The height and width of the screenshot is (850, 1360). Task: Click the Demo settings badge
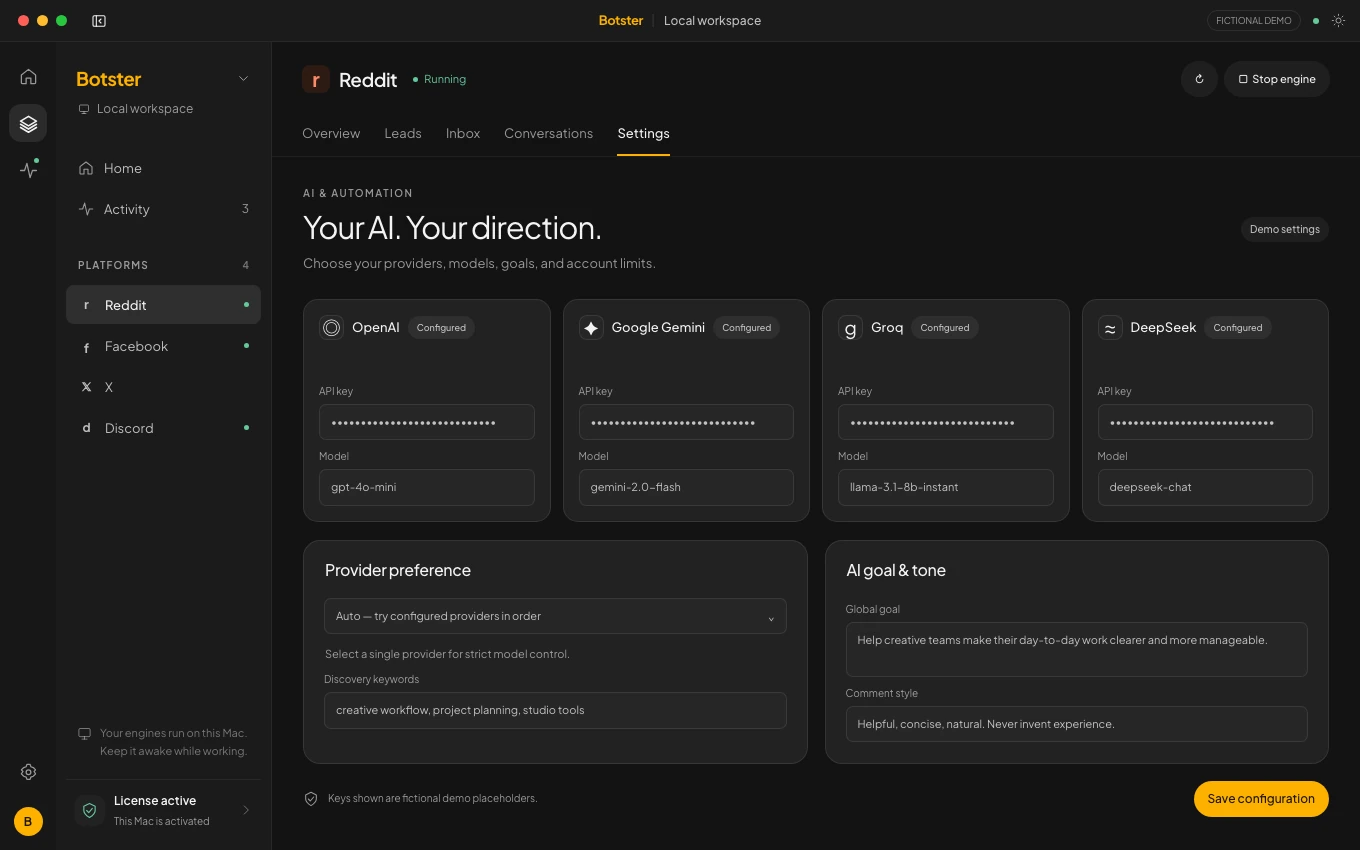[x=1285, y=229]
